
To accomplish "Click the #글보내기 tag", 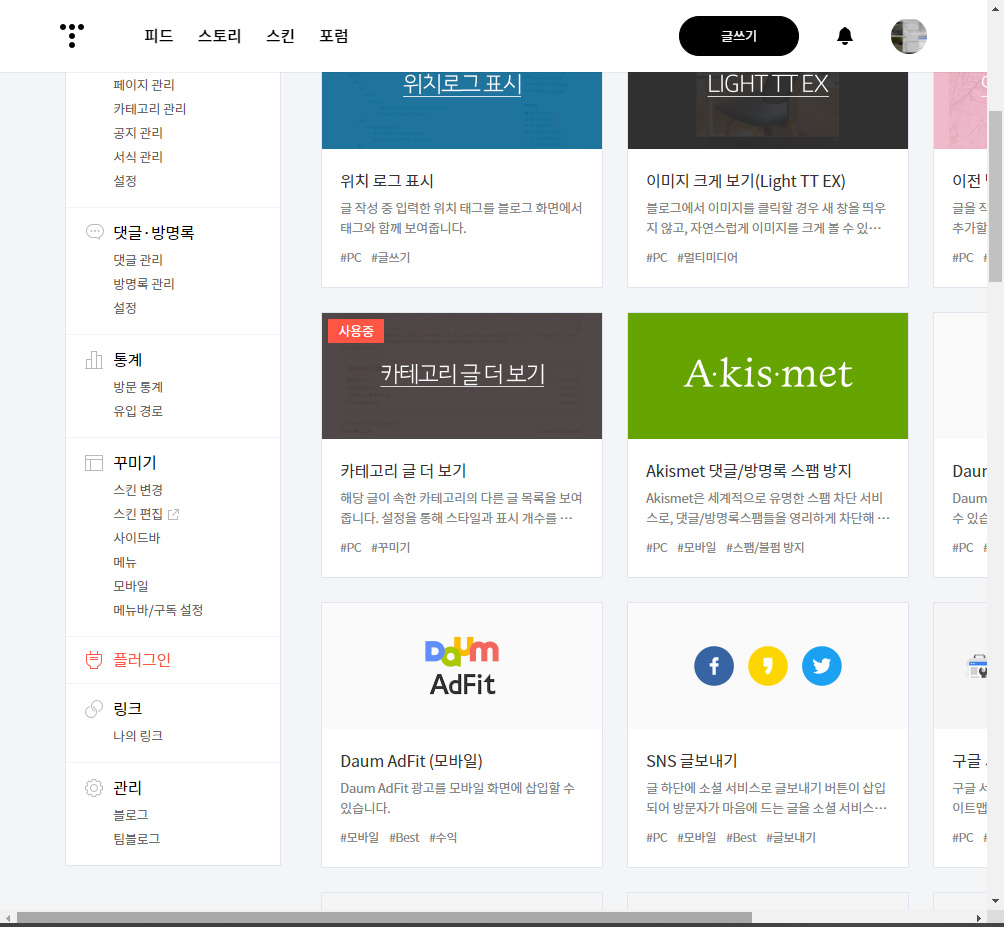I will 791,837.
